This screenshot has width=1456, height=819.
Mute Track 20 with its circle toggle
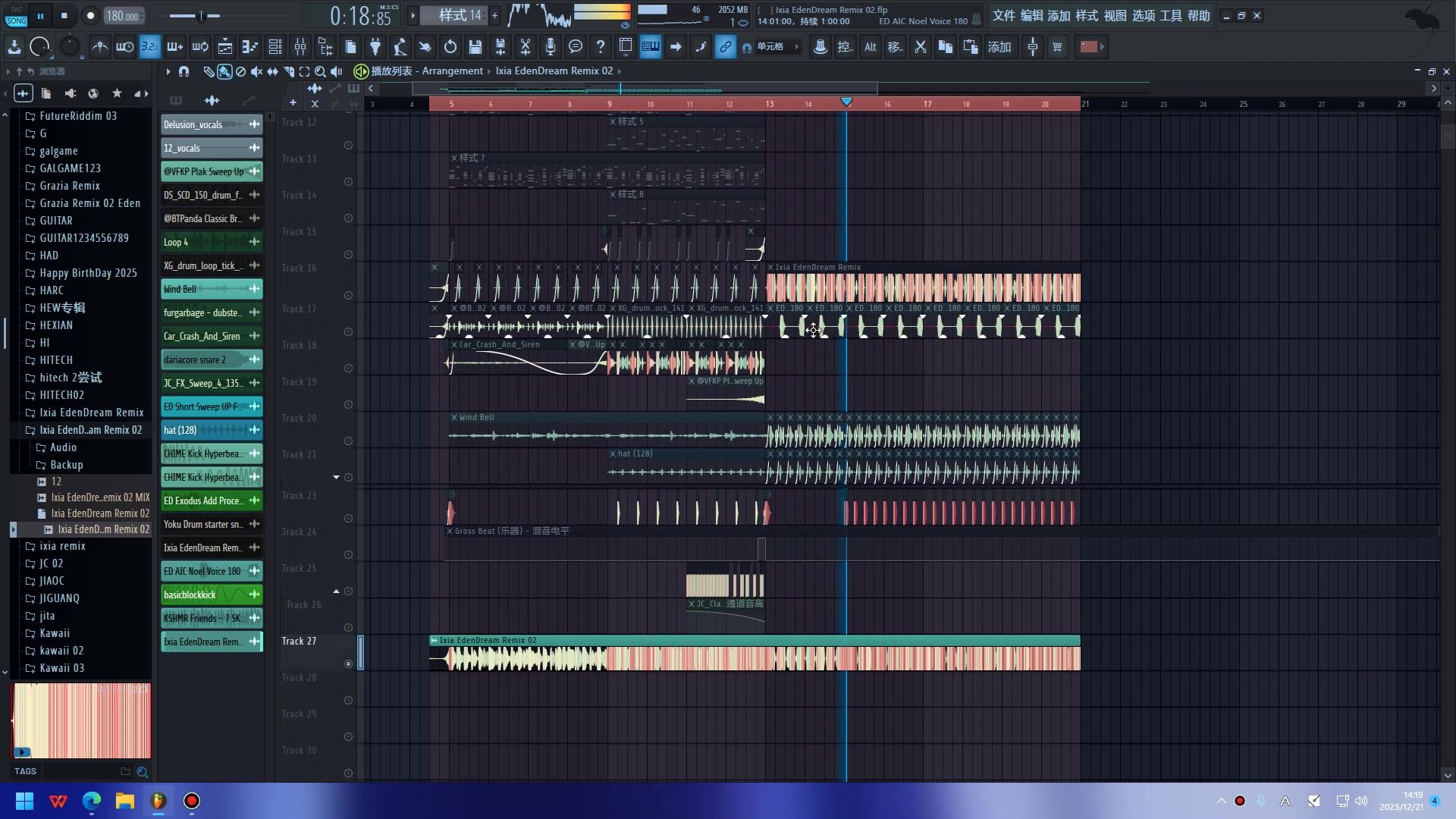(348, 441)
